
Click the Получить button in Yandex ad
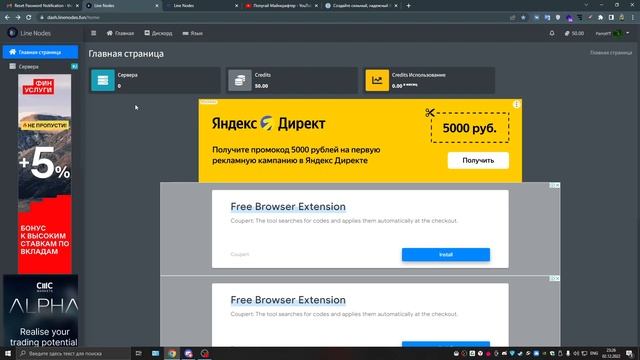478,160
